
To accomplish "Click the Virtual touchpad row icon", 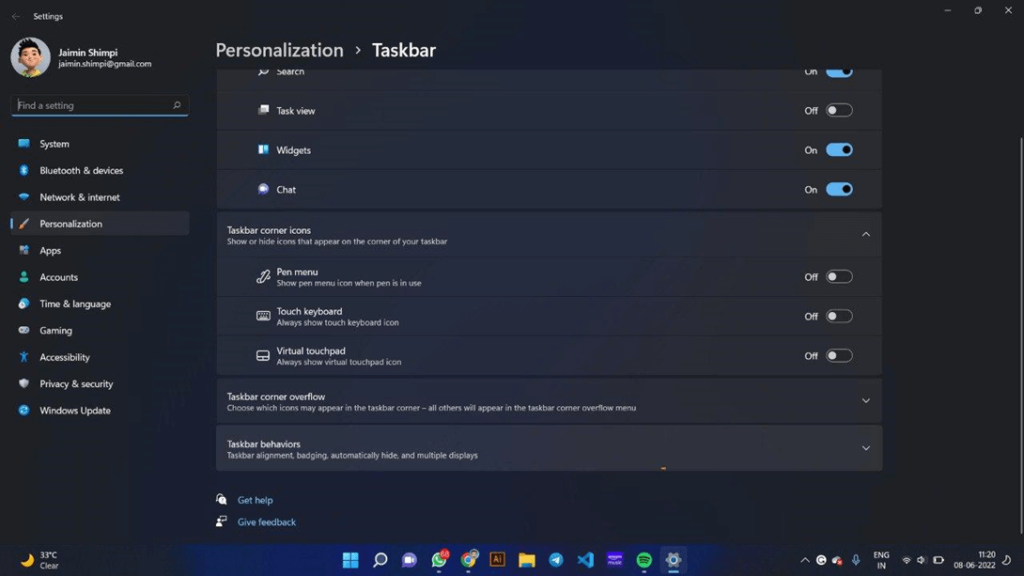I will click(263, 356).
